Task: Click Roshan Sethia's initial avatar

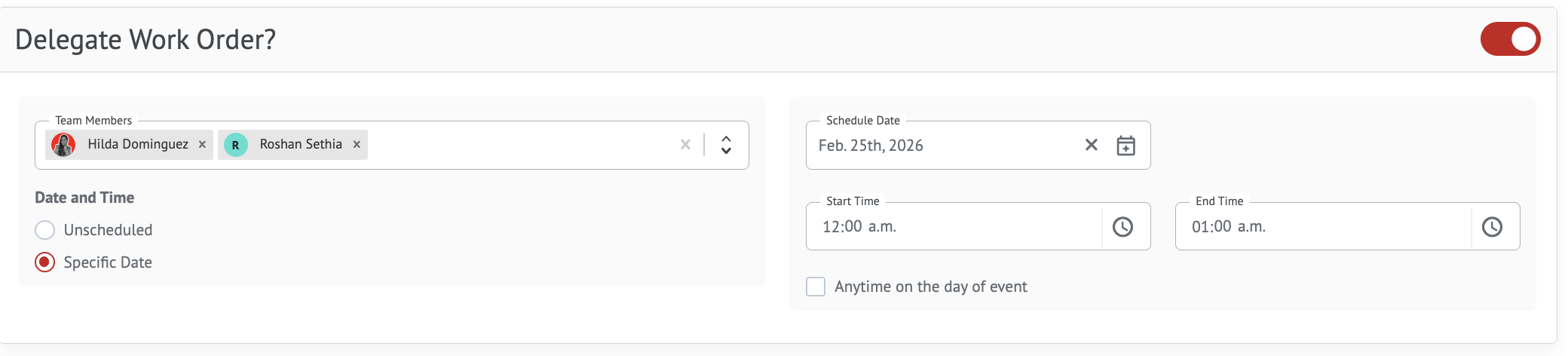Action: [236, 145]
